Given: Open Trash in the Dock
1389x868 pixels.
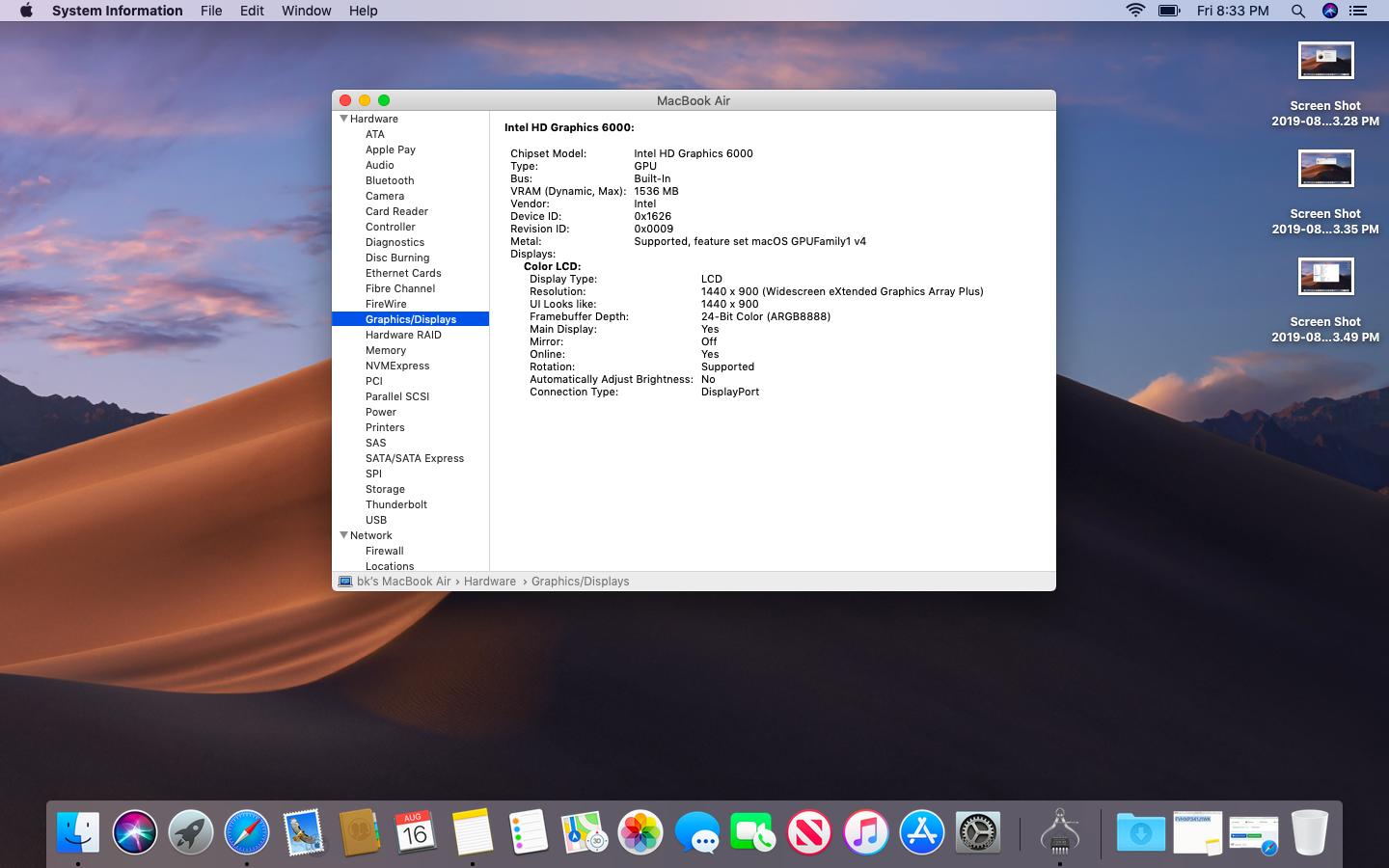Looking at the screenshot, I should 1310,831.
